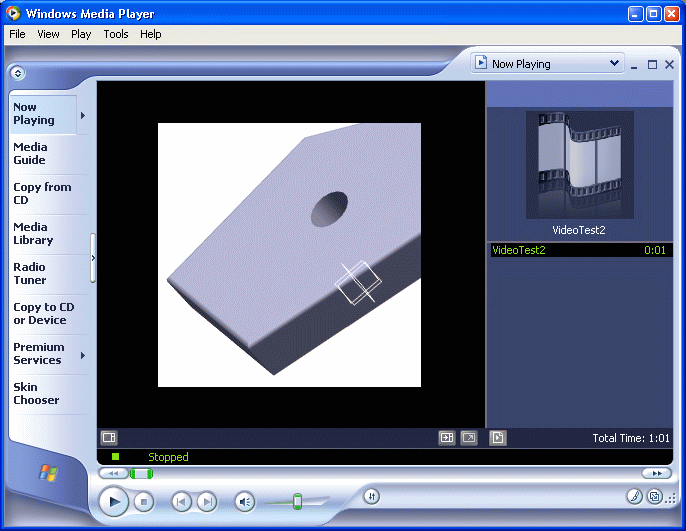Adjust the volume slider knob
The height and width of the screenshot is (531, 686).
tap(298, 501)
